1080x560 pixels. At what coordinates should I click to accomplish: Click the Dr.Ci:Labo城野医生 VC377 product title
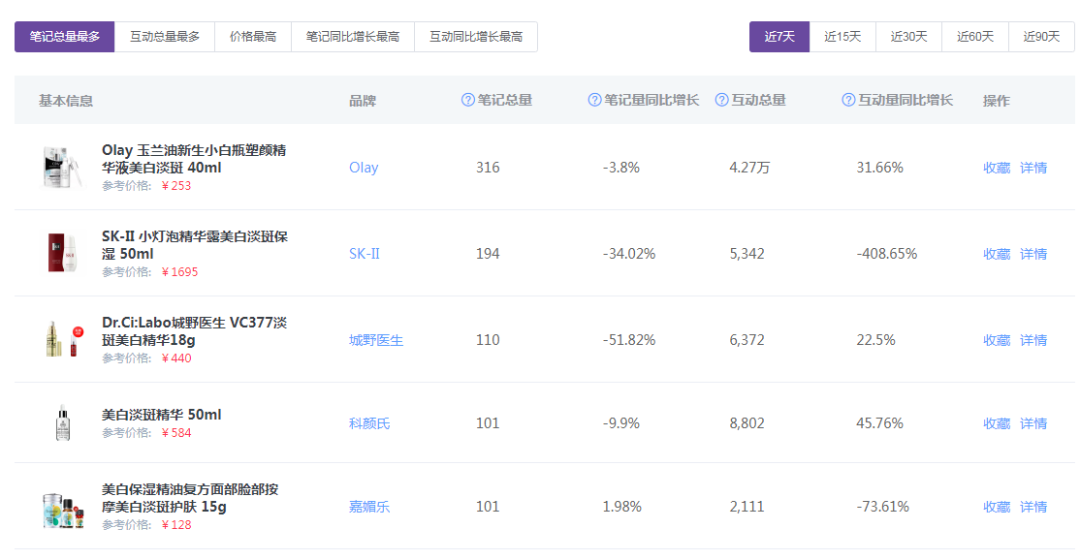point(194,331)
